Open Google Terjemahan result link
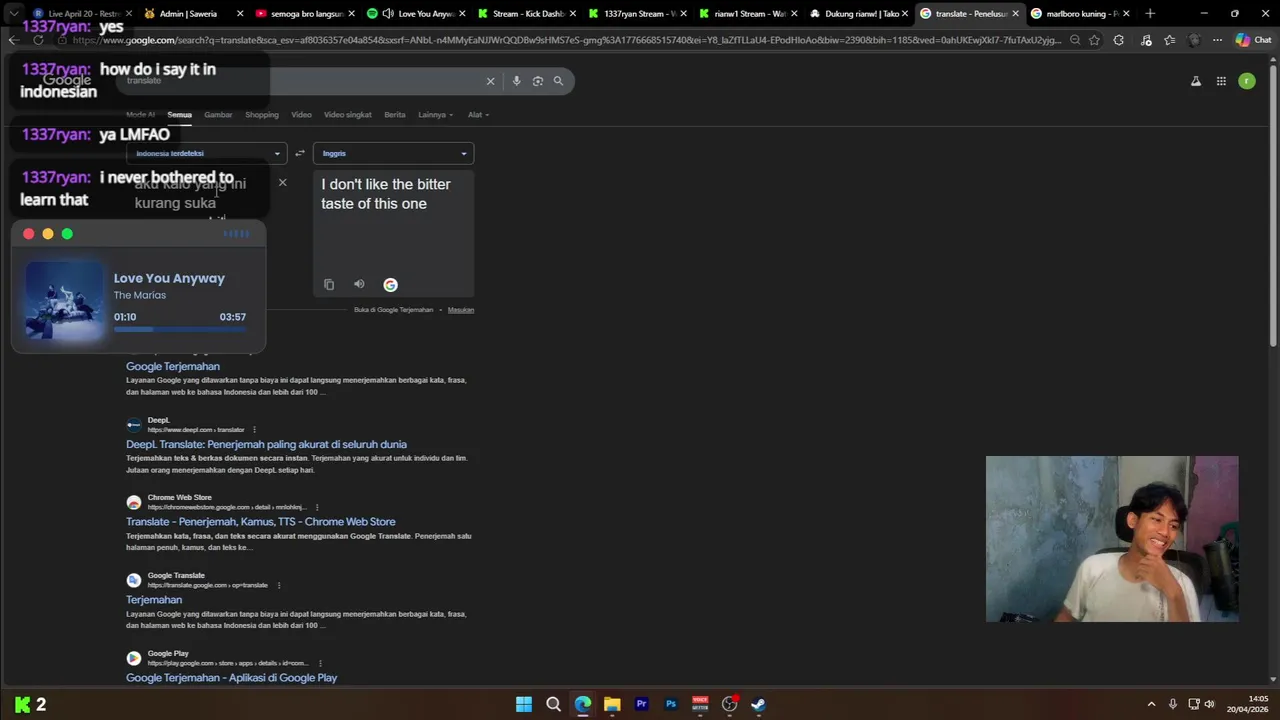This screenshot has width=1280, height=720. pos(173,367)
